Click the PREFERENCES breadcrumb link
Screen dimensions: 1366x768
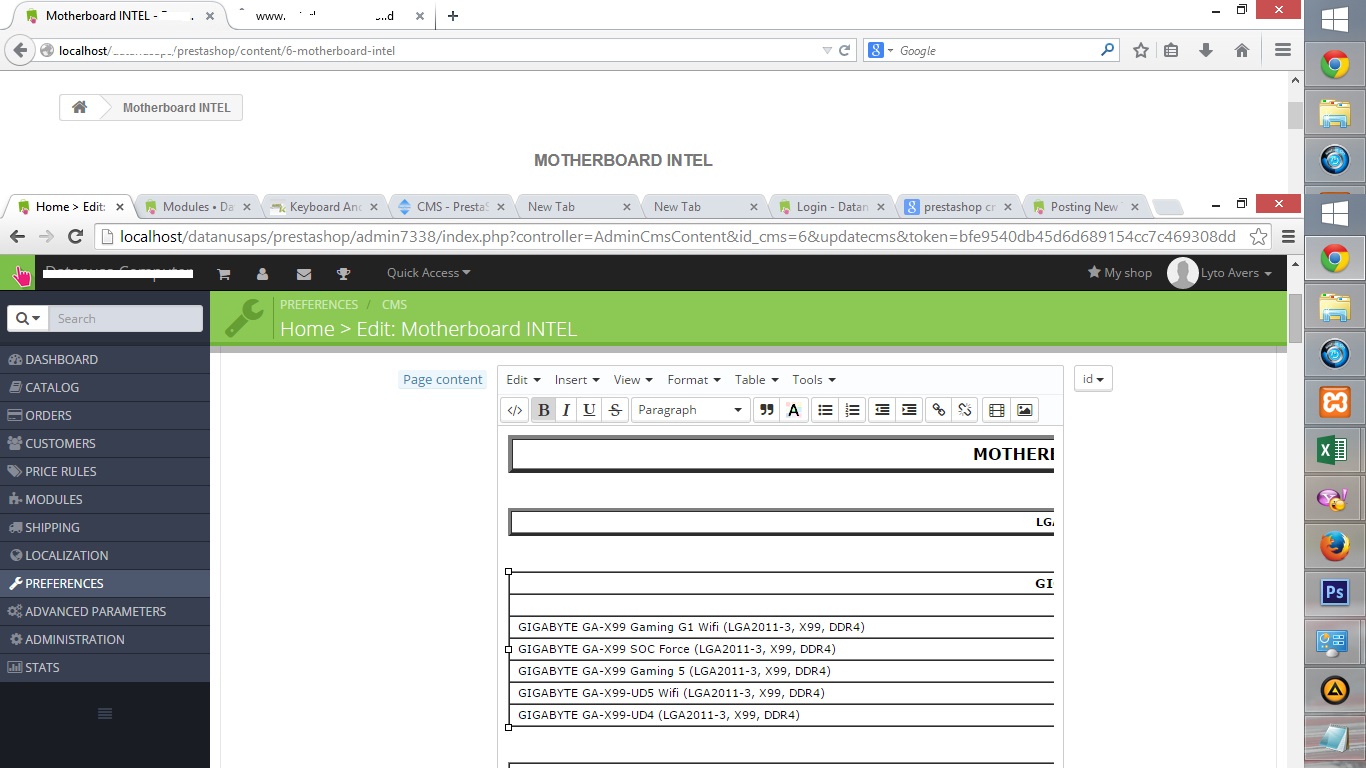tap(319, 305)
